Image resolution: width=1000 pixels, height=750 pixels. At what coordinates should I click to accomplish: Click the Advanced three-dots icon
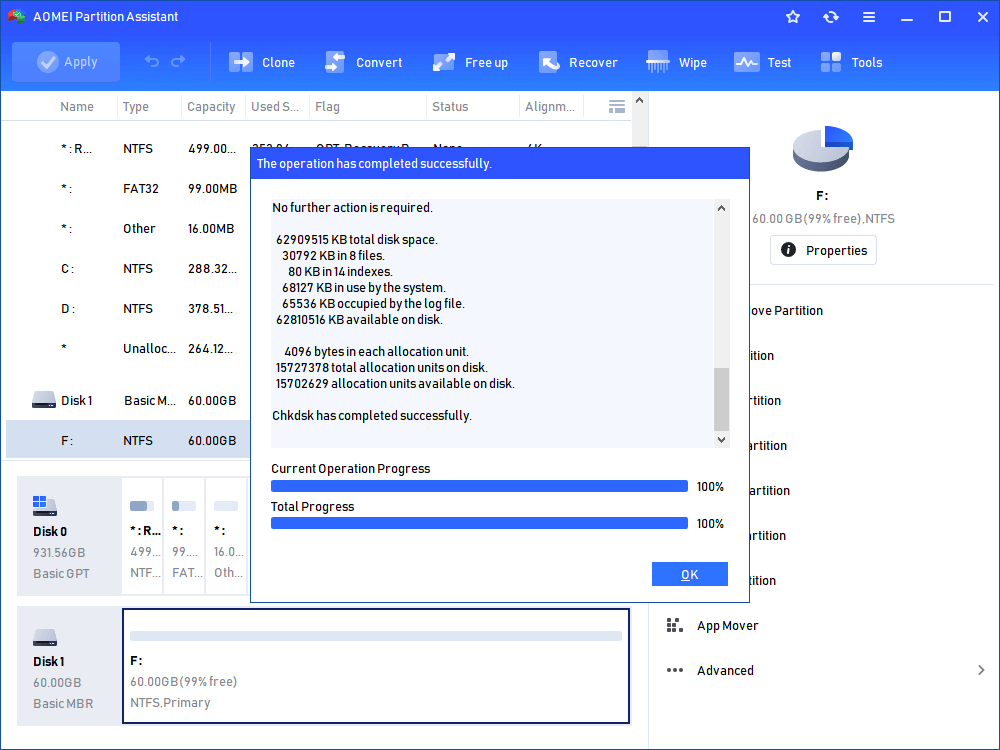[x=674, y=670]
